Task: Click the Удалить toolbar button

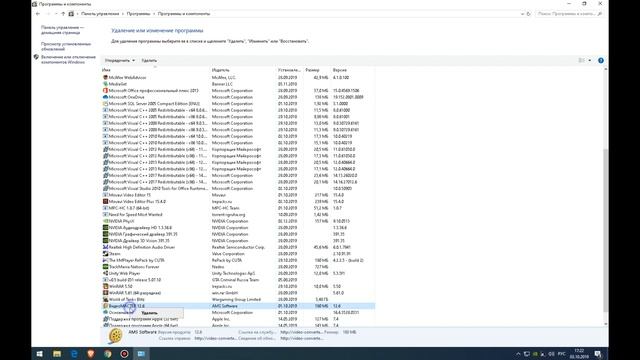Action: [149, 60]
